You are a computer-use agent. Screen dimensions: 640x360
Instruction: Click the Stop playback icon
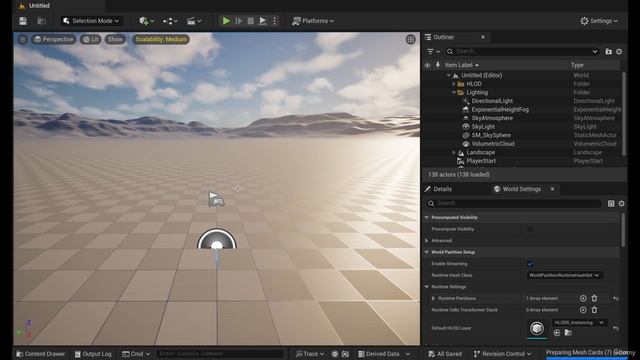[251, 21]
